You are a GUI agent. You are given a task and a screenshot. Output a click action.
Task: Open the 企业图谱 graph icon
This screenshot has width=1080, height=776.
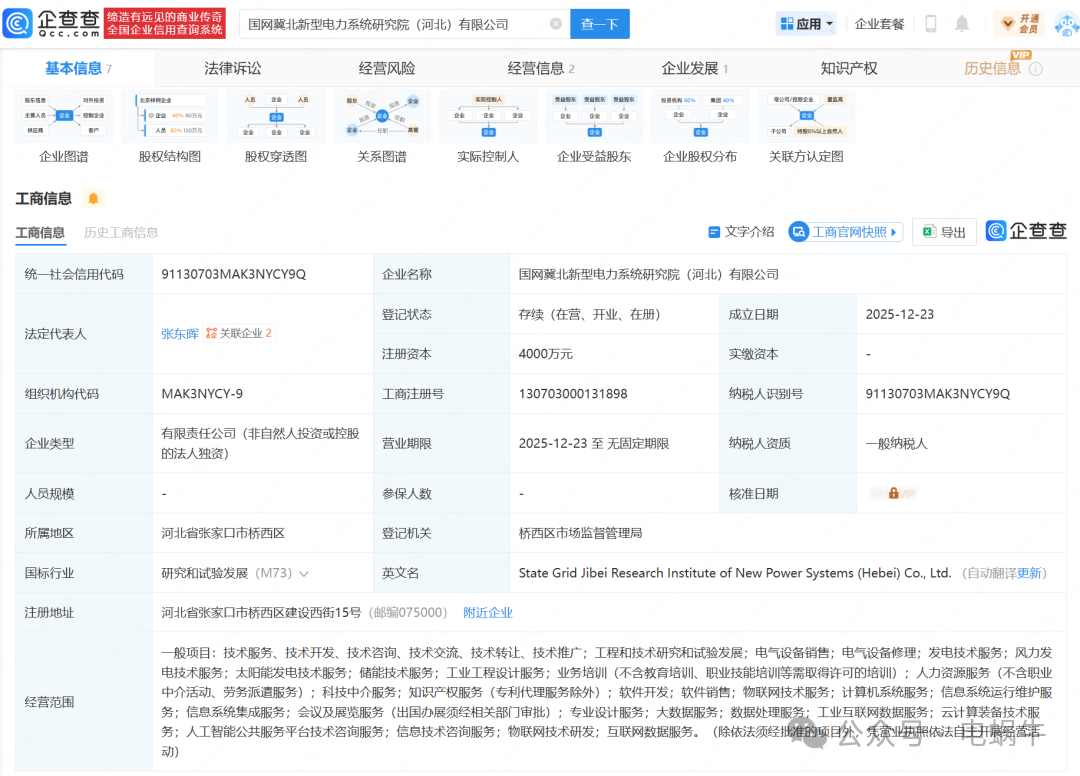tap(62, 115)
